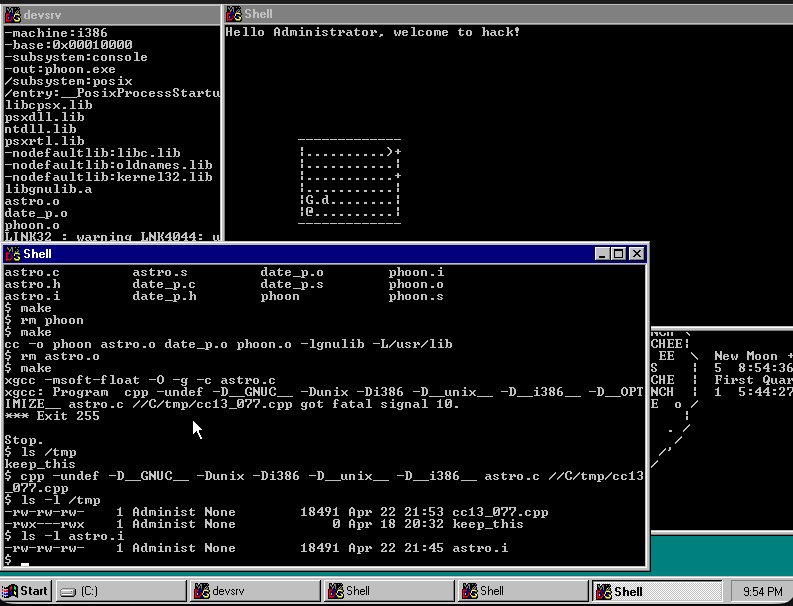Click '-nodefaultlib:kernel32.lib' in devsrv
793x606 pixels.
(x=108, y=177)
